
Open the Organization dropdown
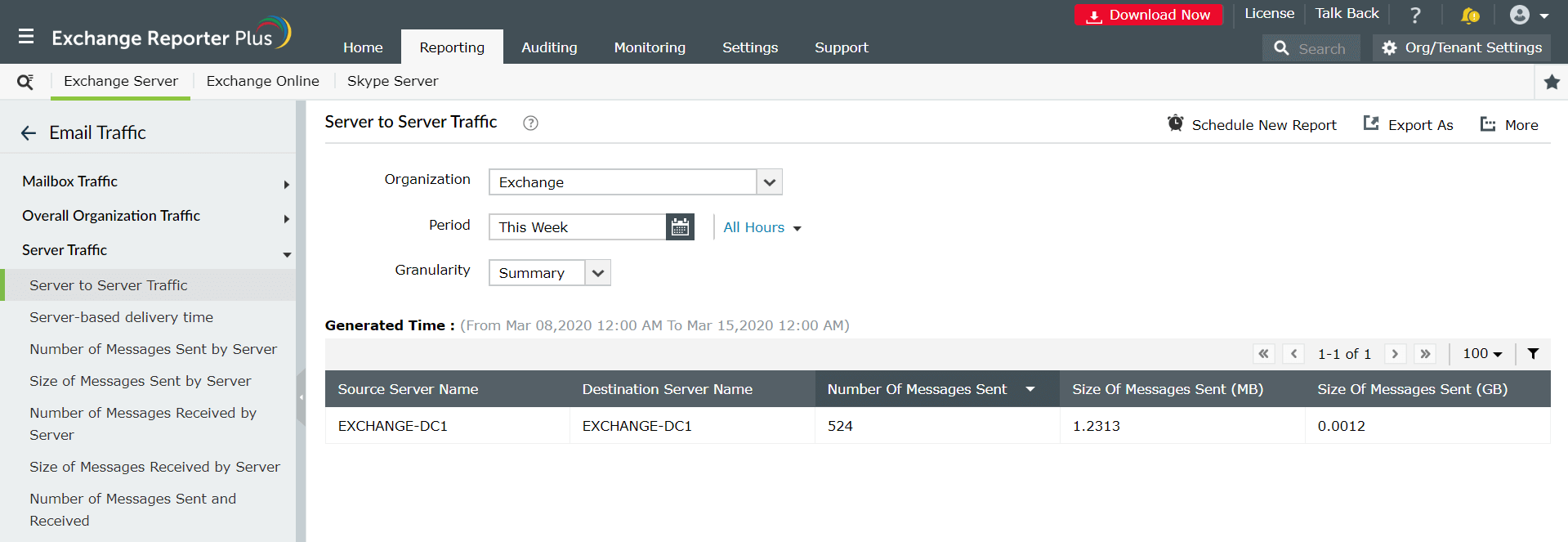(769, 182)
